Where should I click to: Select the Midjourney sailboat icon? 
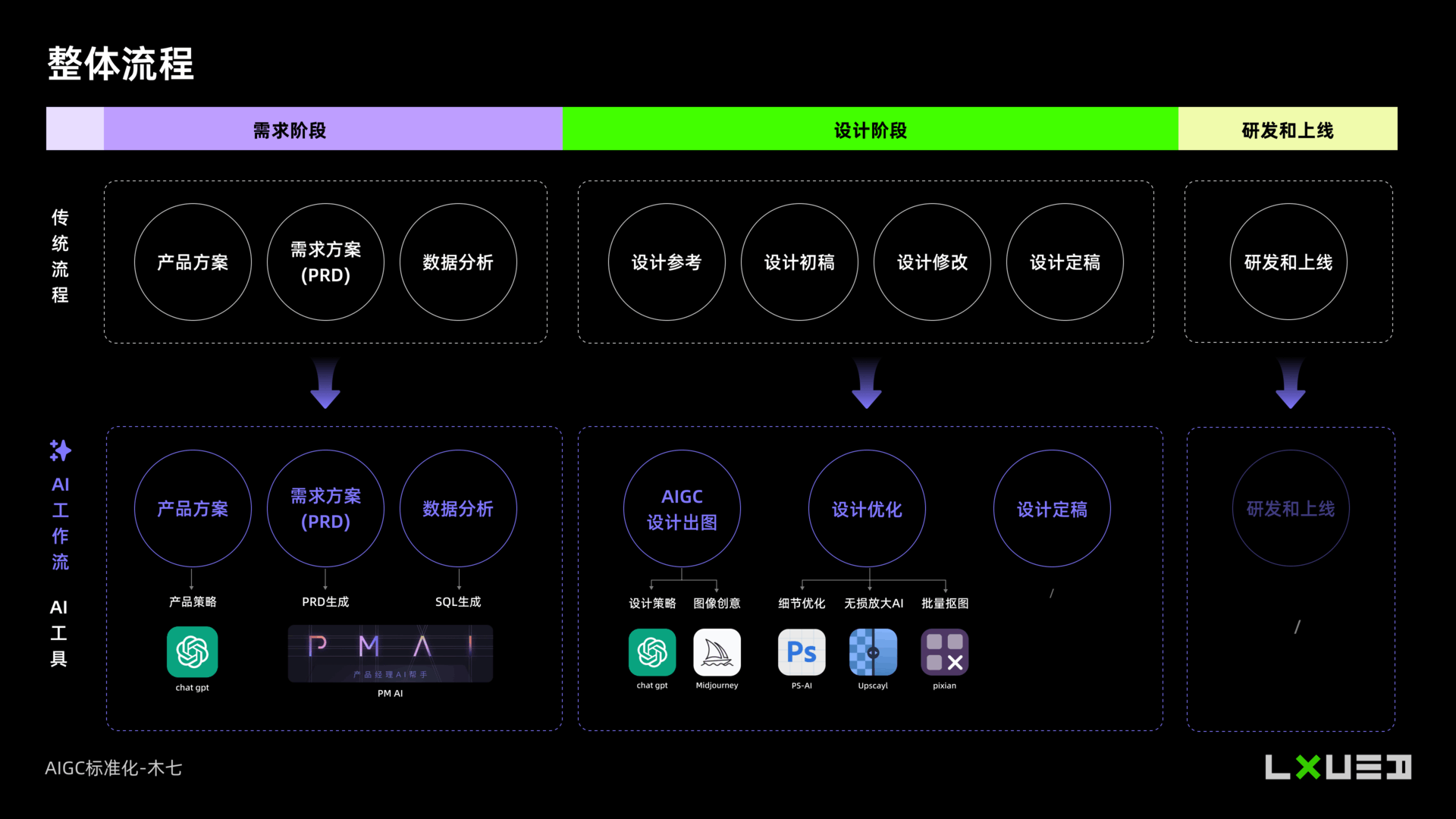[717, 652]
